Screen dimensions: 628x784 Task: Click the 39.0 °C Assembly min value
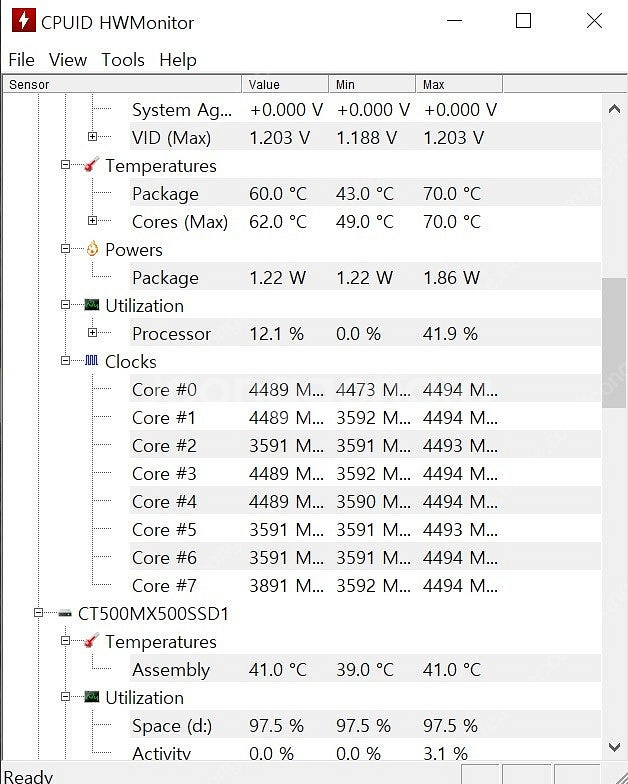pyautogui.click(x=365, y=670)
